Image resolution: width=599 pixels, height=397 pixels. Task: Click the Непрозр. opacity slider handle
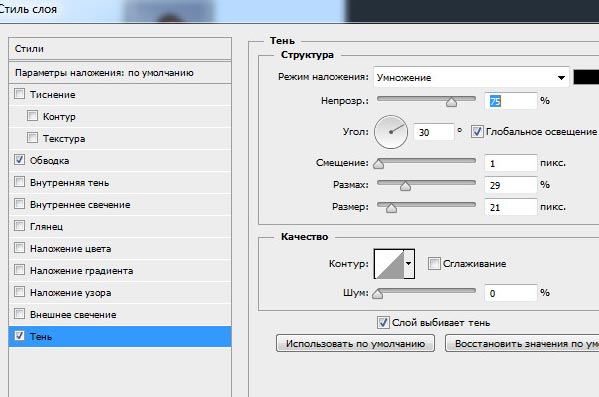click(452, 102)
